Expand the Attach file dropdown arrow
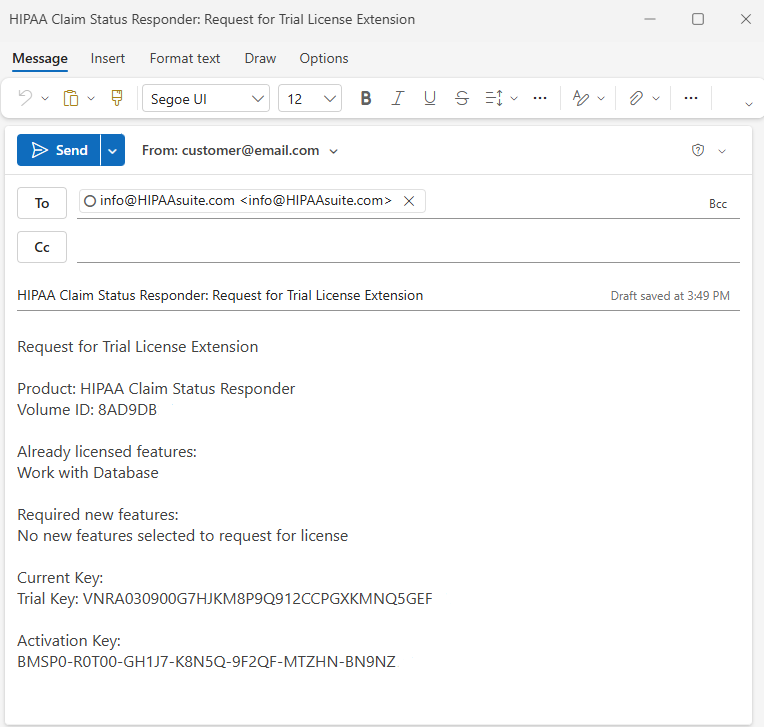The image size is (764, 727). 656,98
